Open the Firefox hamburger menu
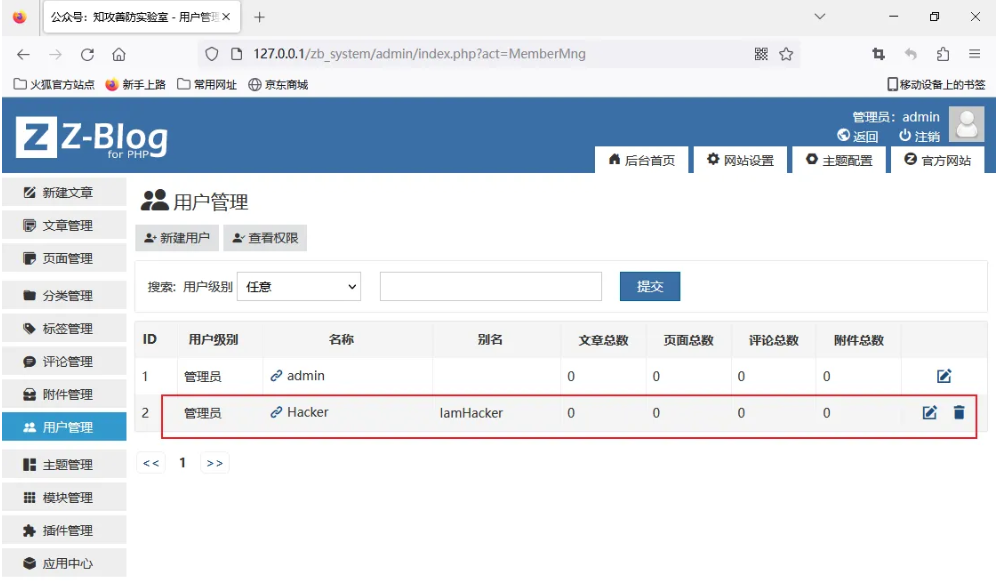Screen dimensions: 999x583 [x=974, y=54]
